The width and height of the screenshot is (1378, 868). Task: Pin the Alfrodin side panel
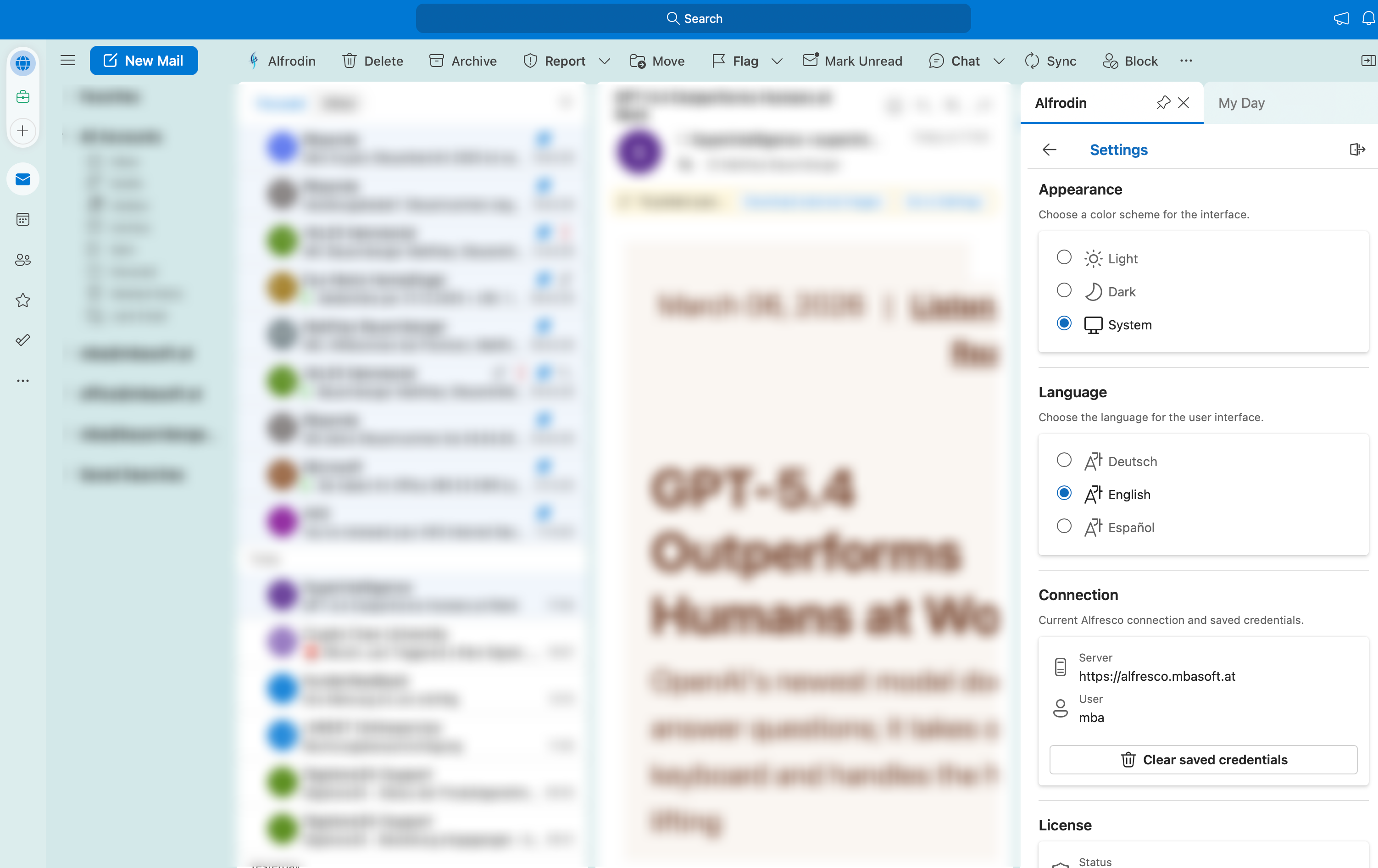pos(1163,103)
